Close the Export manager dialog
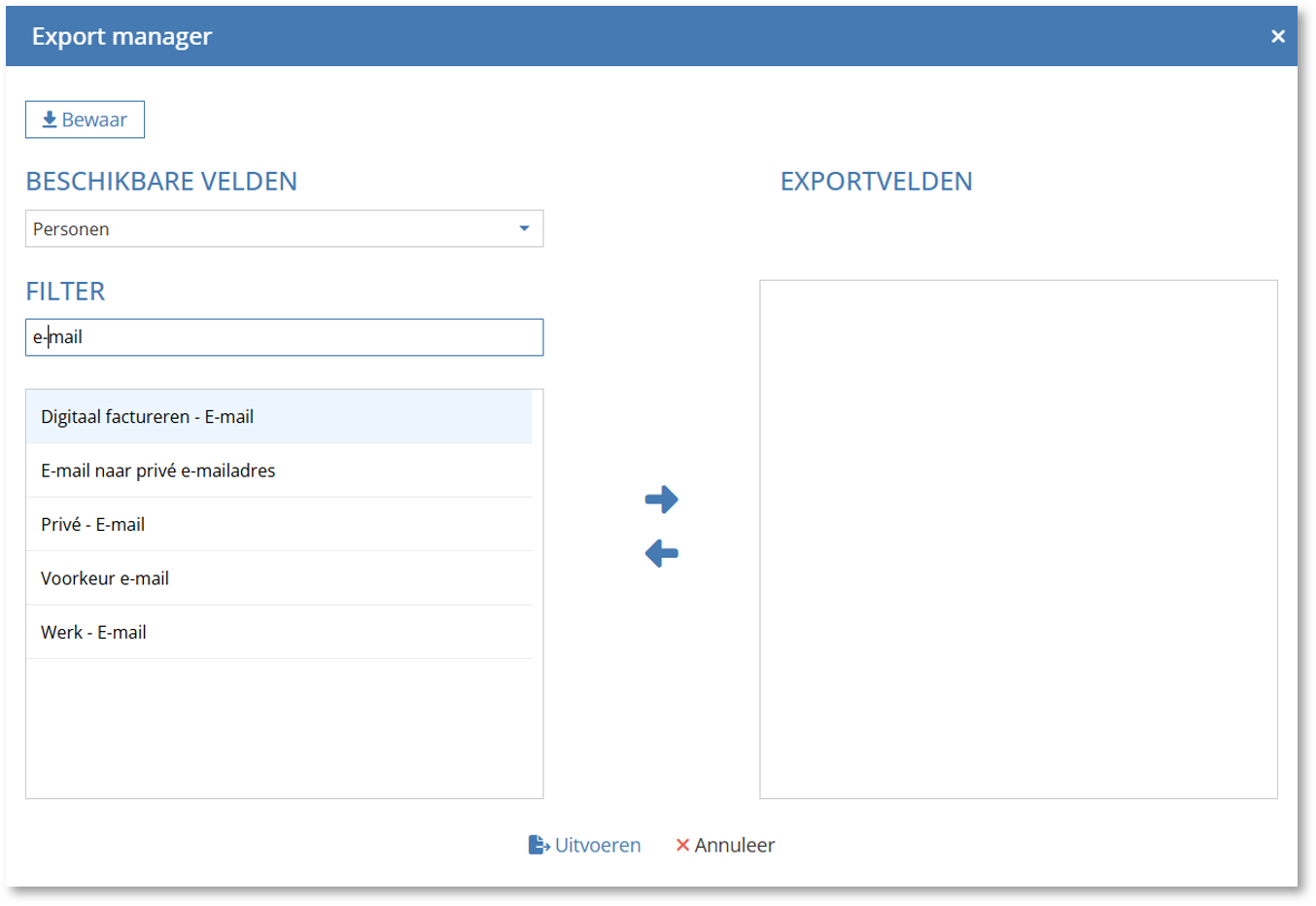Image resolution: width=1316 pixels, height=906 pixels. point(1277,36)
